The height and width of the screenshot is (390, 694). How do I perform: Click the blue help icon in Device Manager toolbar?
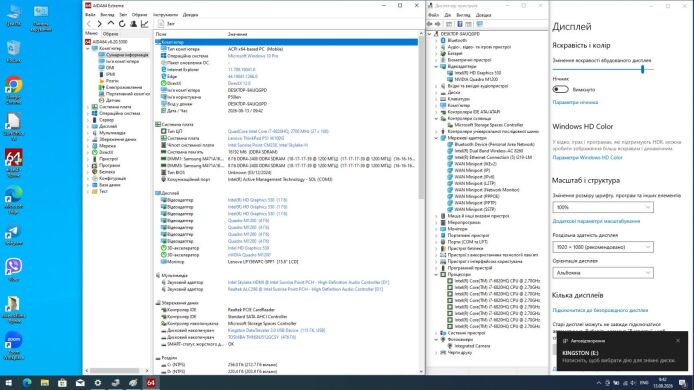pyautogui.click(x=460, y=24)
